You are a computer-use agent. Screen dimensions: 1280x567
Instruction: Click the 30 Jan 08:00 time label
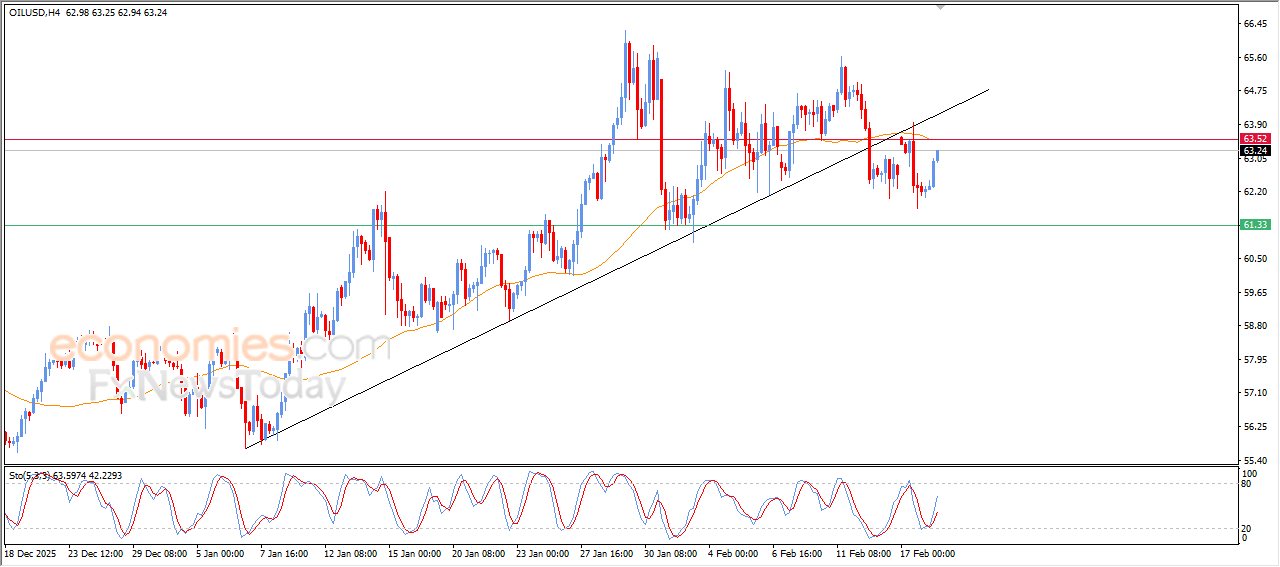tap(671, 552)
